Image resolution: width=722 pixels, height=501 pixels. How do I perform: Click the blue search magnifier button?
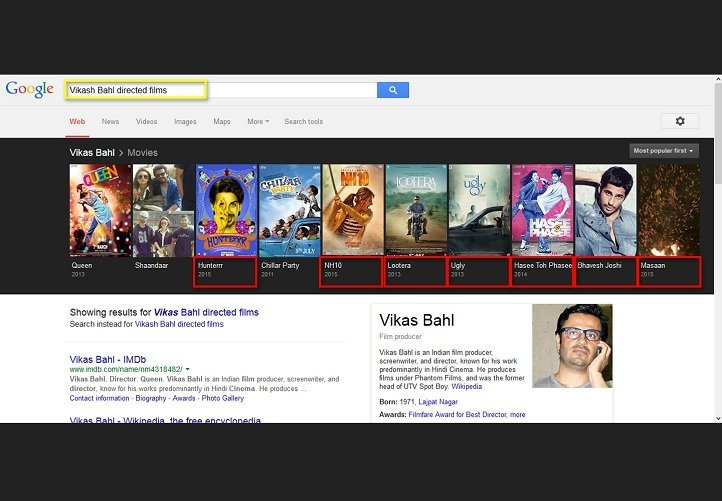point(393,90)
